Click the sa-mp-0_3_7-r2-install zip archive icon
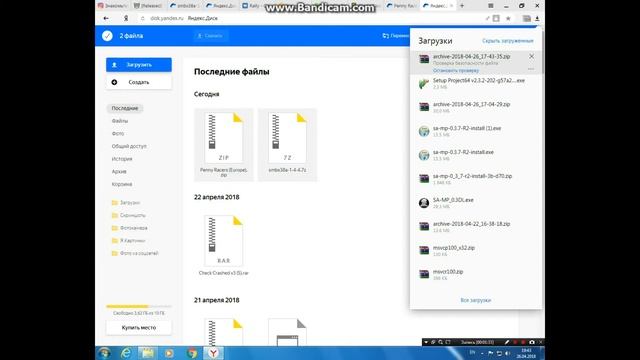 click(x=424, y=179)
